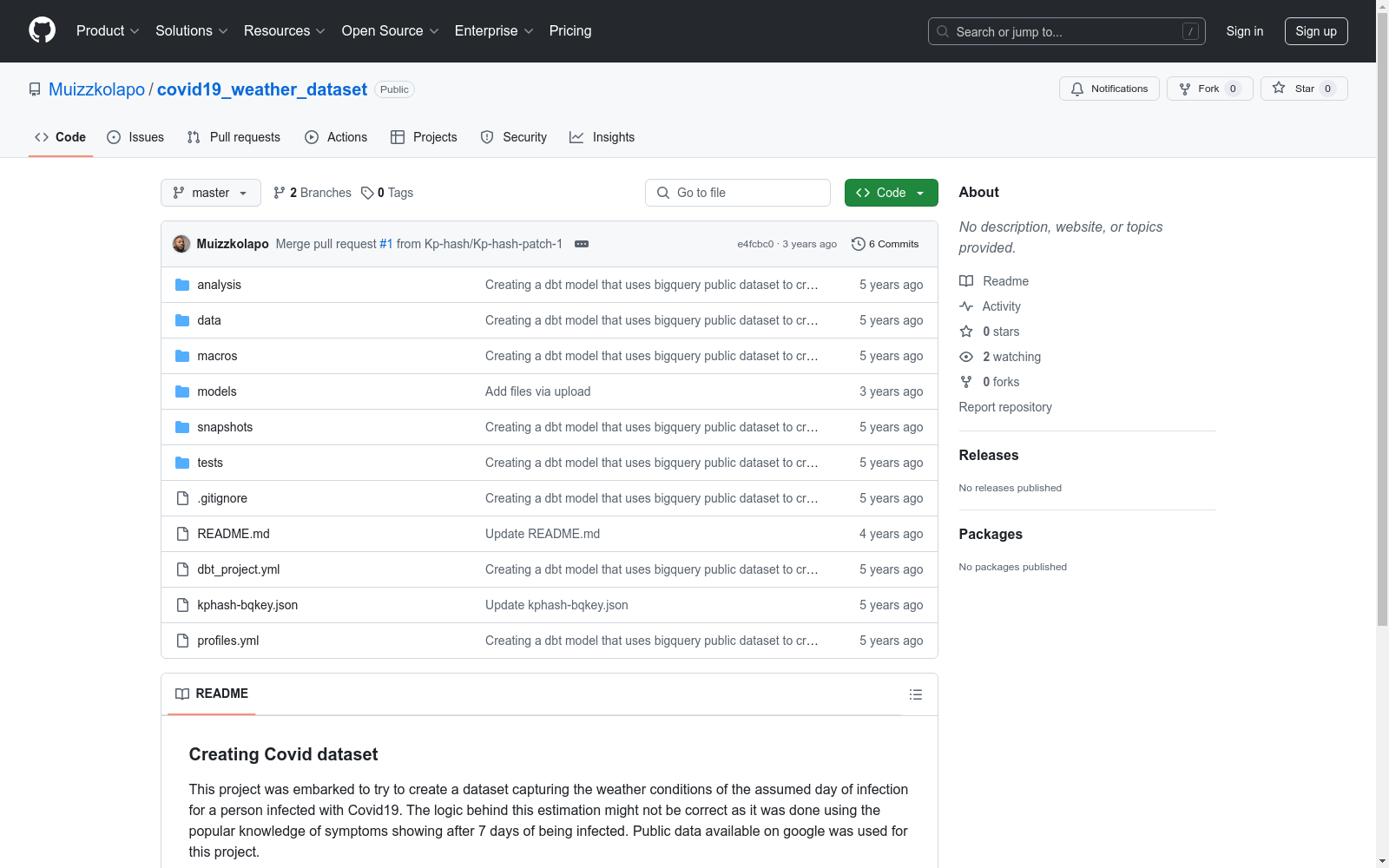1389x868 pixels.
Task: Open the Muizzkolapo owner profile link
Action: coord(97,89)
